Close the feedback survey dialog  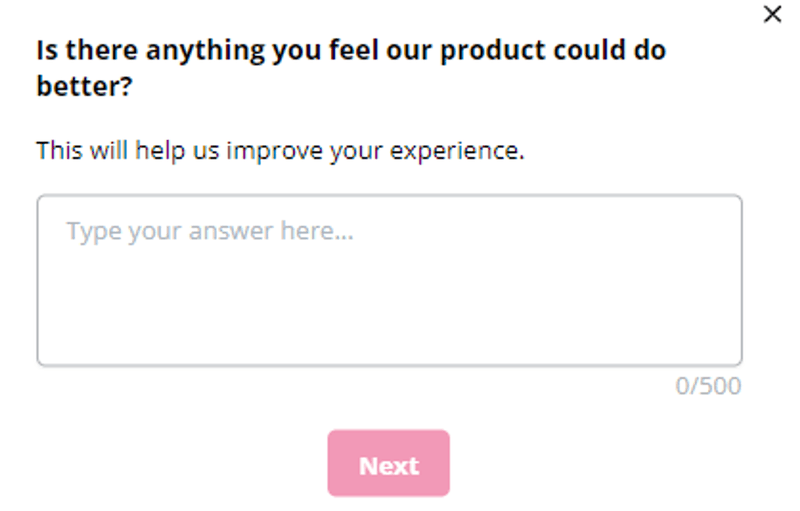tap(772, 15)
